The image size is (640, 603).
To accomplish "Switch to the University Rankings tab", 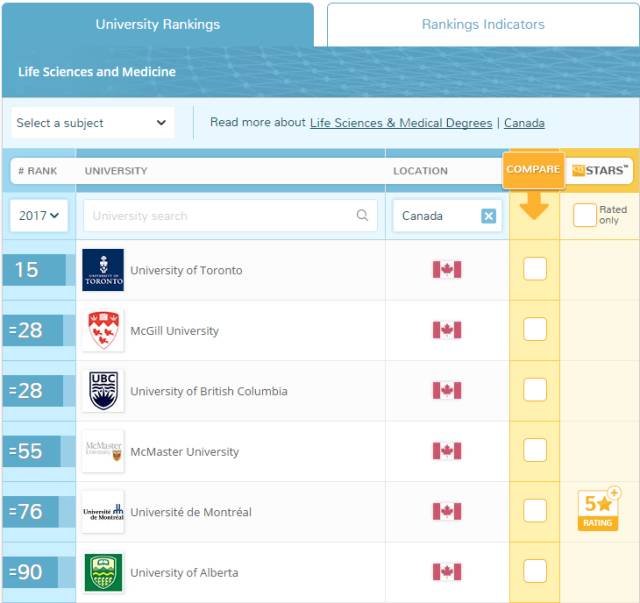I will click(x=158, y=24).
